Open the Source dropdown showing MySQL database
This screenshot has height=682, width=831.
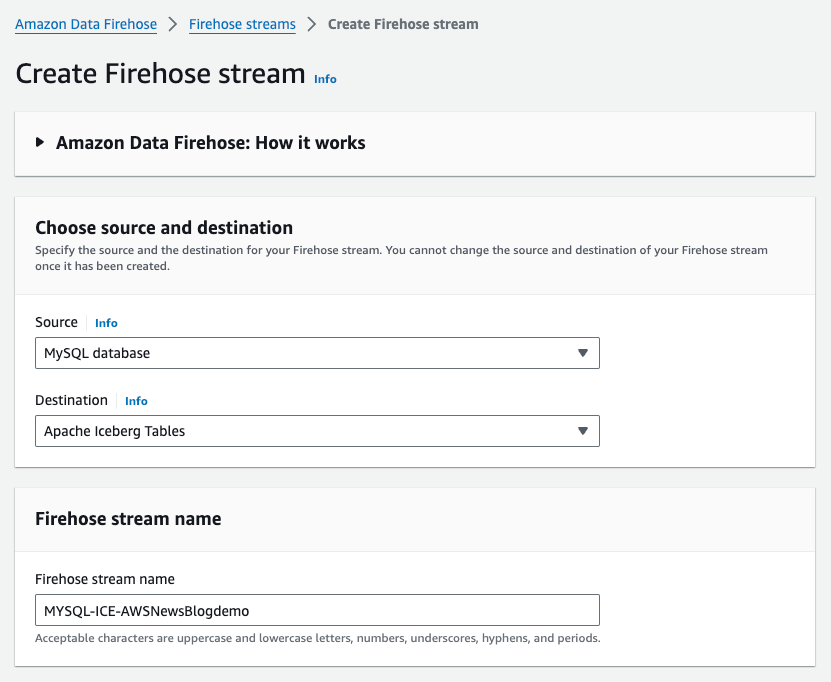coord(300,353)
